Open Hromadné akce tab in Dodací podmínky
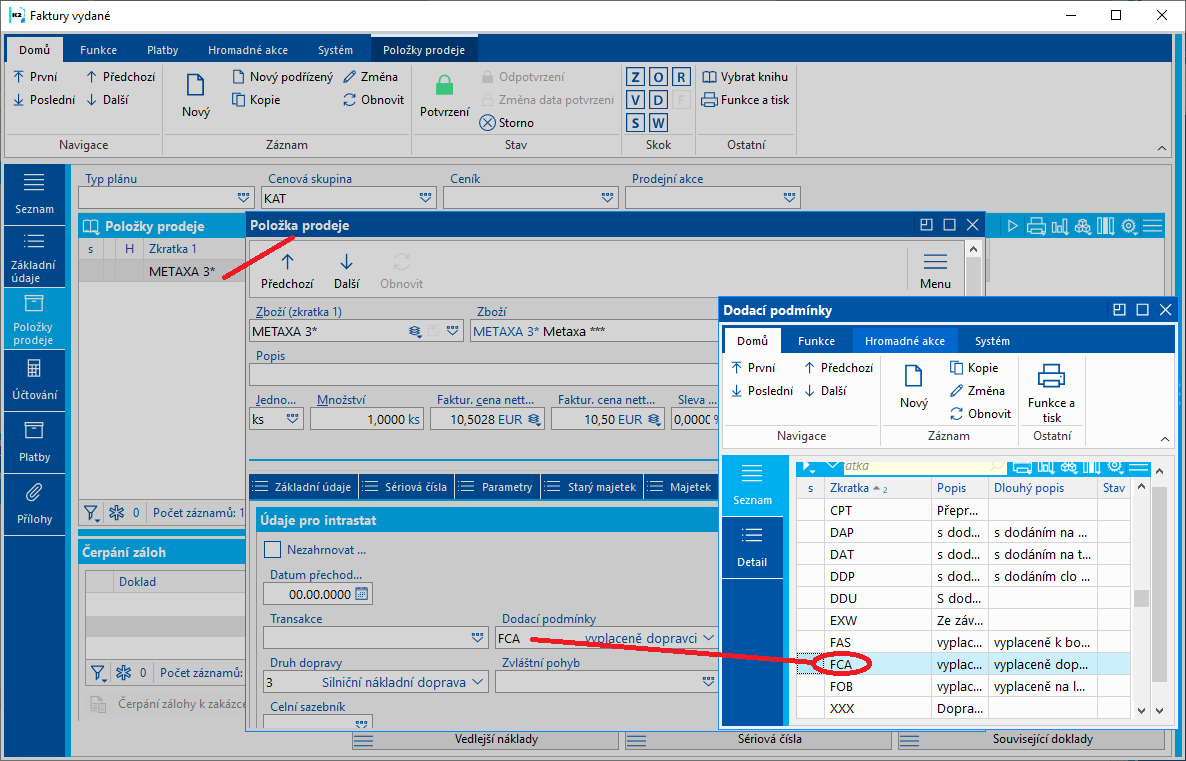The height and width of the screenshot is (761, 1186). coord(904,341)
